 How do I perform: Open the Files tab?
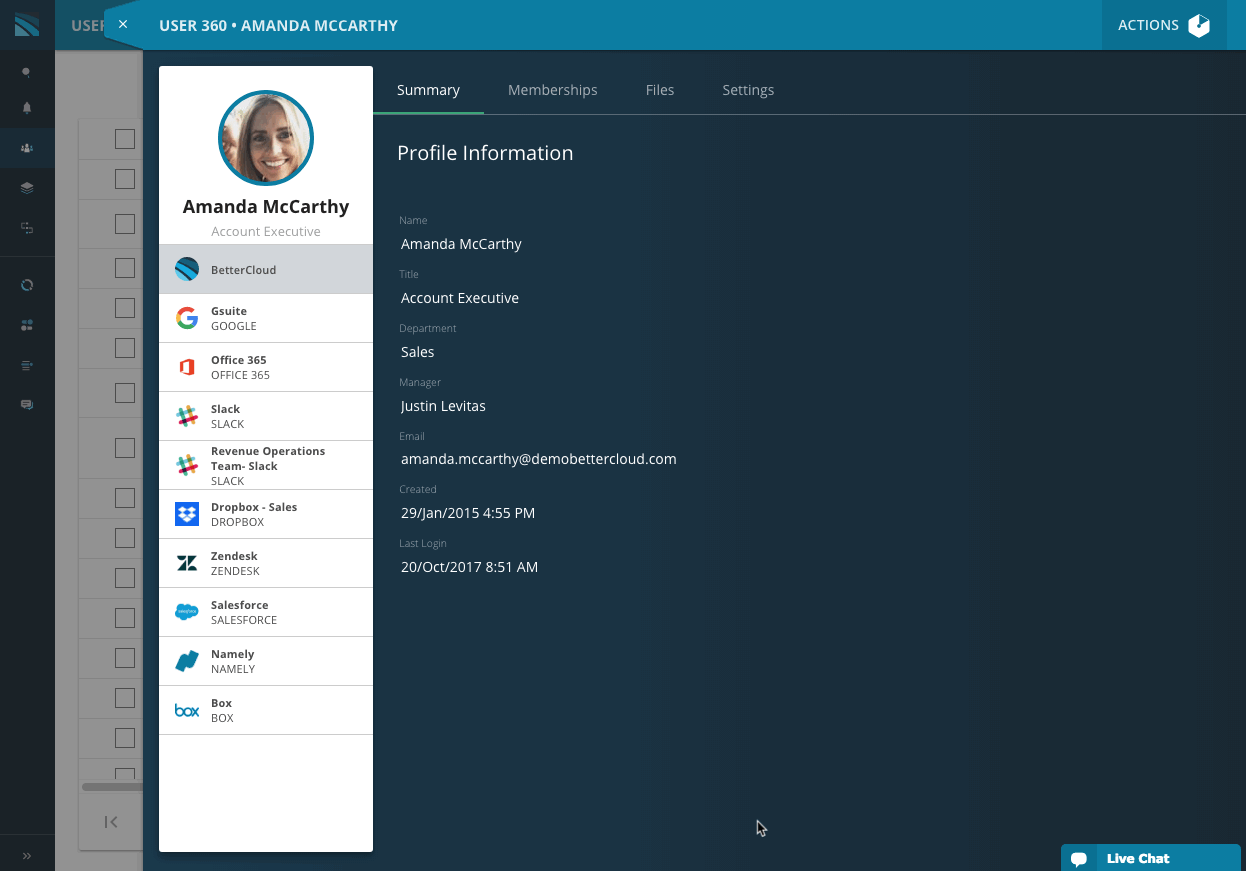coord(660,90)
